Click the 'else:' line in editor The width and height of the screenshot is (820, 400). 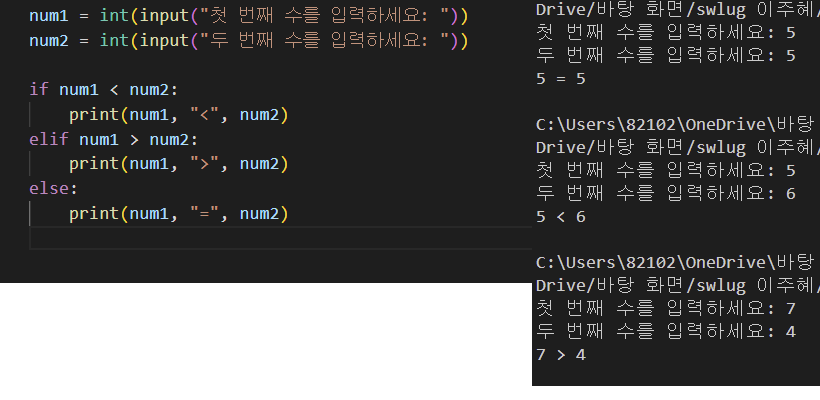click(53, 188)
